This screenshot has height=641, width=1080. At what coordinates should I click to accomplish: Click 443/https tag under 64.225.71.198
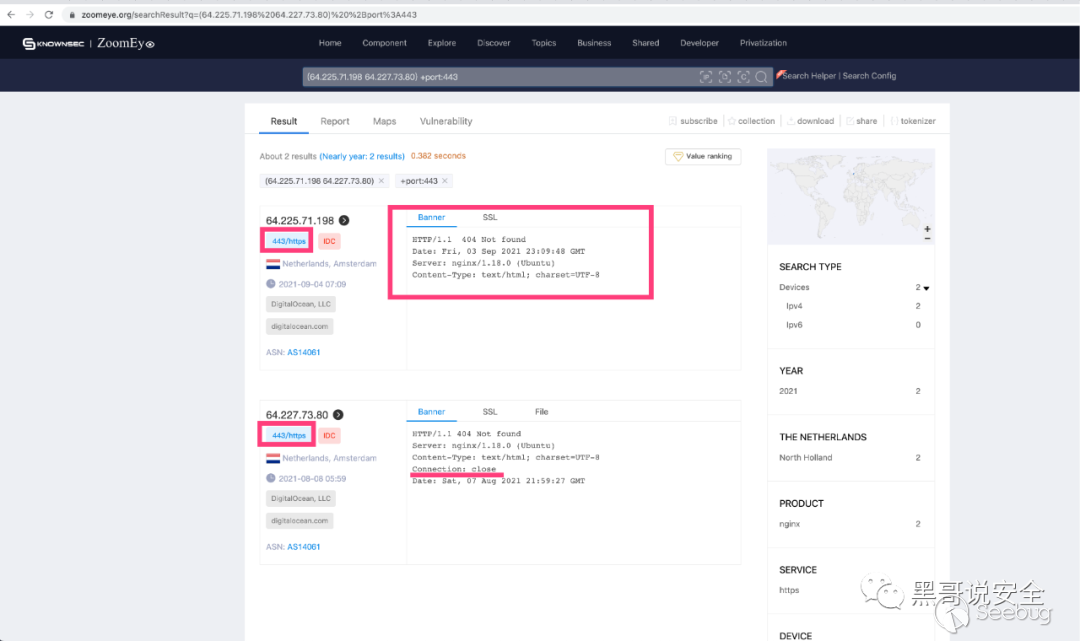(289, 241)
